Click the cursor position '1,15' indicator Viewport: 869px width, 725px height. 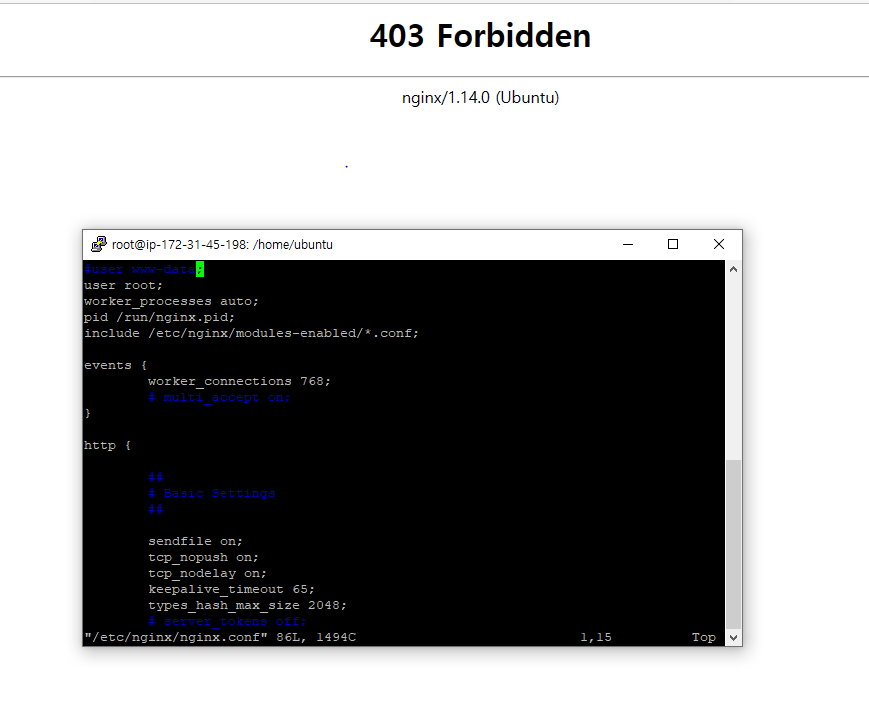click(x=596, y=637)
